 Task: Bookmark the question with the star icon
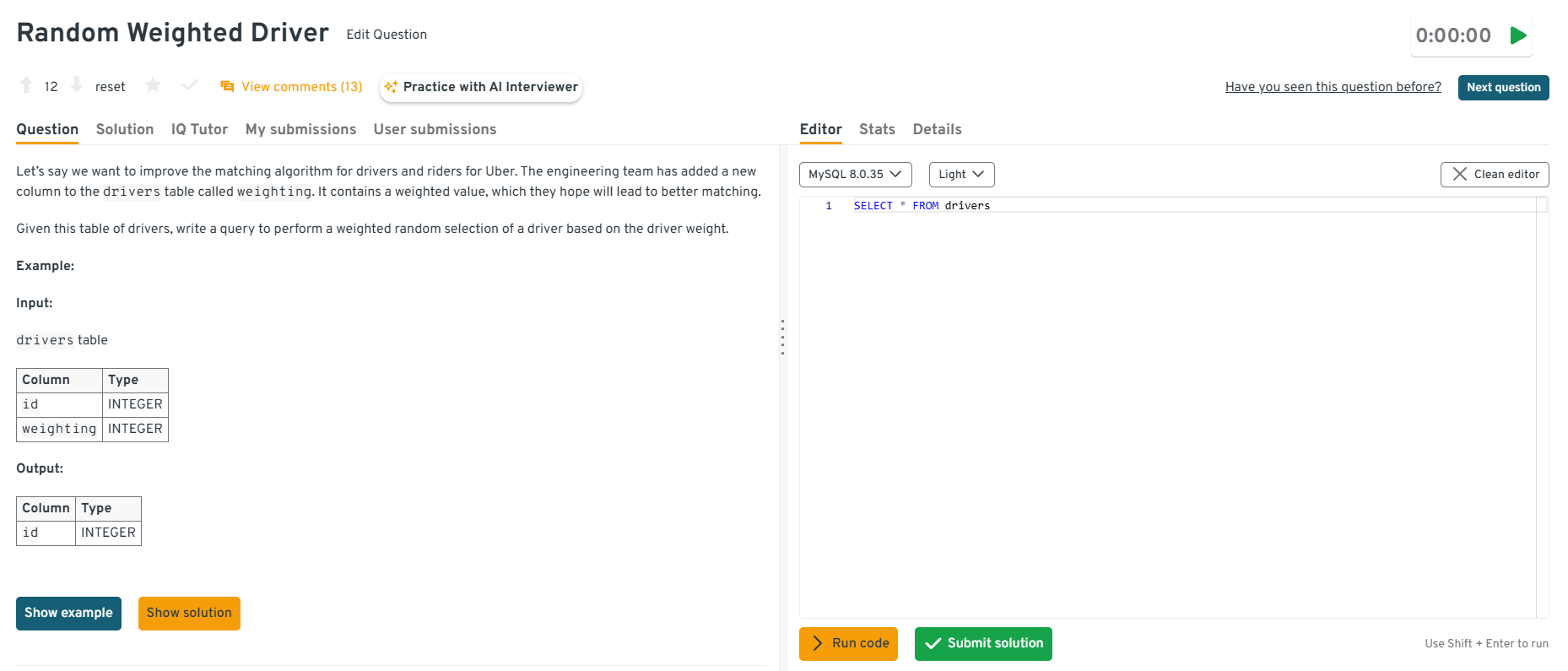click(153, 85)
